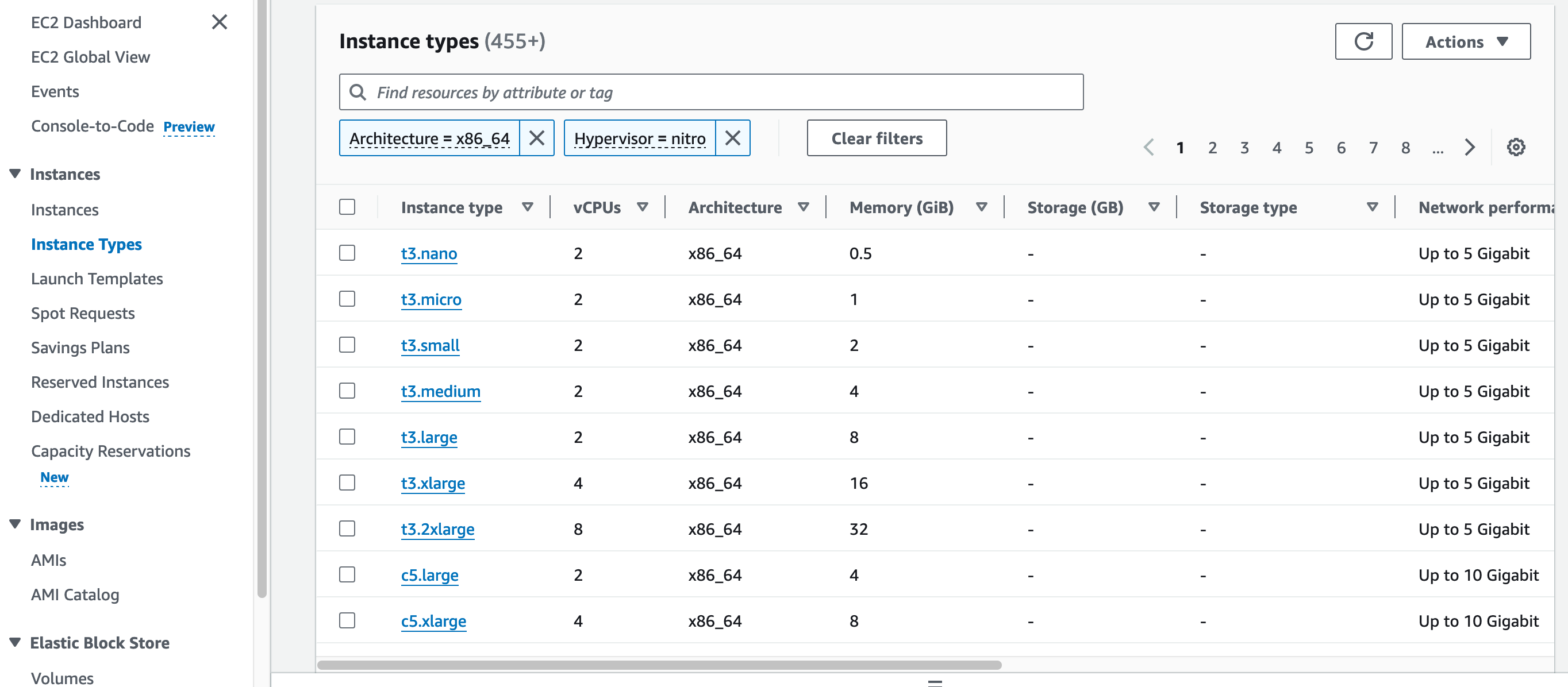The image size is (1568, 687).
Task: Open Launch Templates in sidebar
Action: [x=97, y=279]
